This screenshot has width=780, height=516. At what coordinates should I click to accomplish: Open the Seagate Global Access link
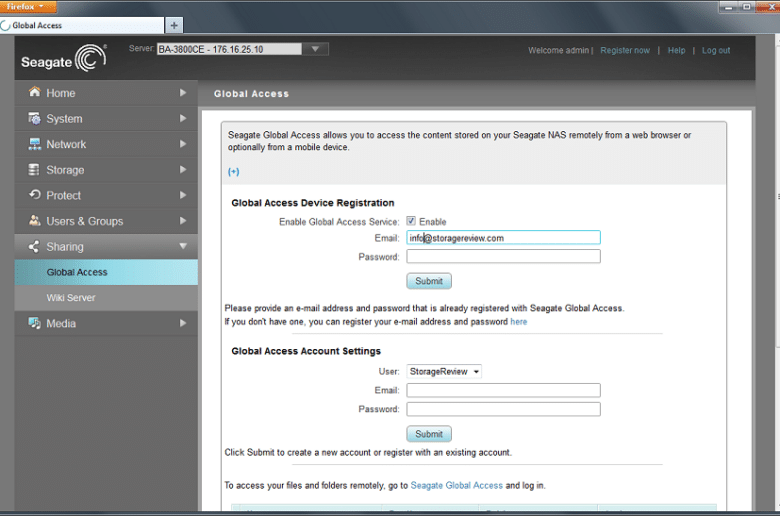457,485
